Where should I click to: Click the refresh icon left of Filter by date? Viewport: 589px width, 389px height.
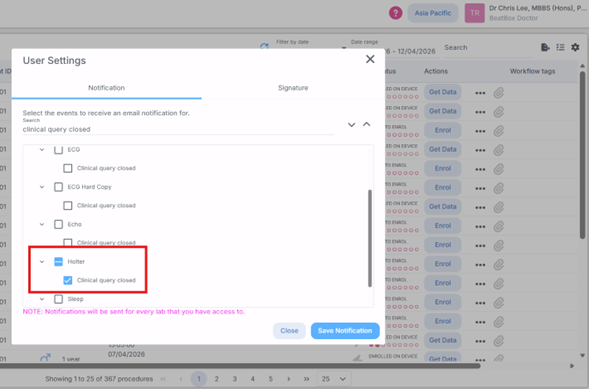[264, 46]
